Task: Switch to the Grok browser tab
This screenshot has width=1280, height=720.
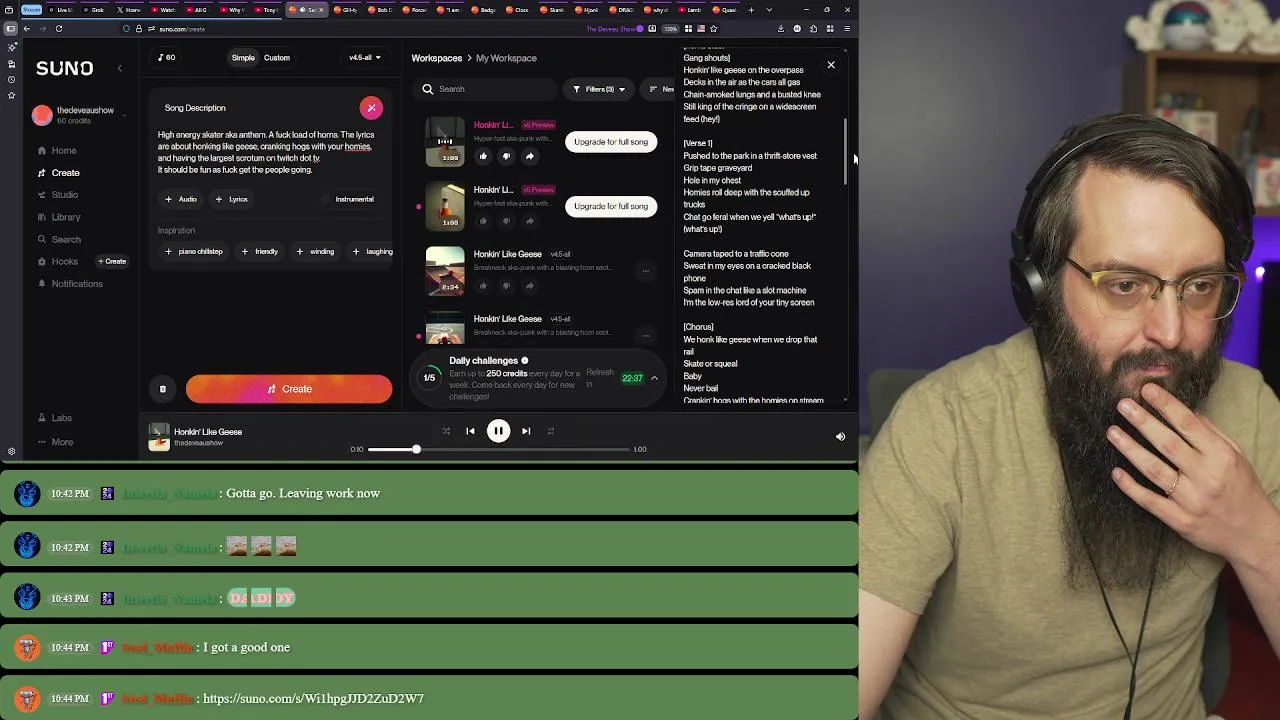Action: pyautogui.click(x=94, y=10)
